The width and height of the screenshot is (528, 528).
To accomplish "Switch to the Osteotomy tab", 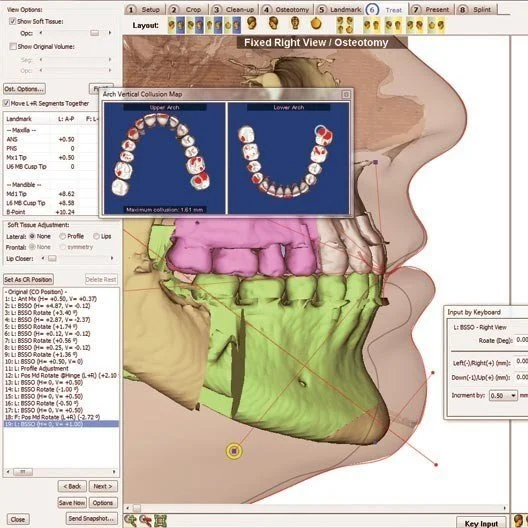I will coord(286,9).
